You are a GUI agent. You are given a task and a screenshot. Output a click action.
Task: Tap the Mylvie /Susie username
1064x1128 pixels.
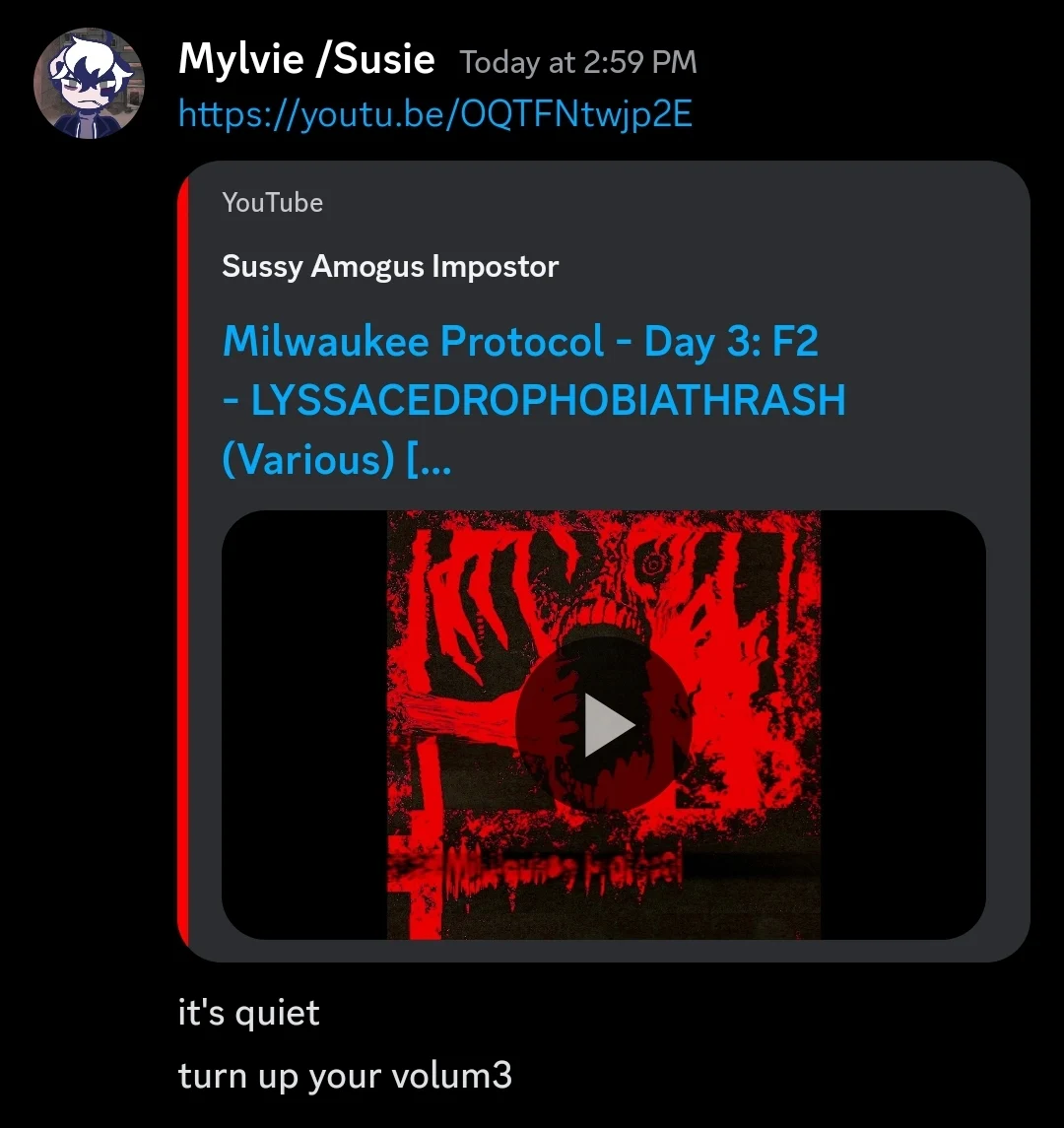[306, 59]
